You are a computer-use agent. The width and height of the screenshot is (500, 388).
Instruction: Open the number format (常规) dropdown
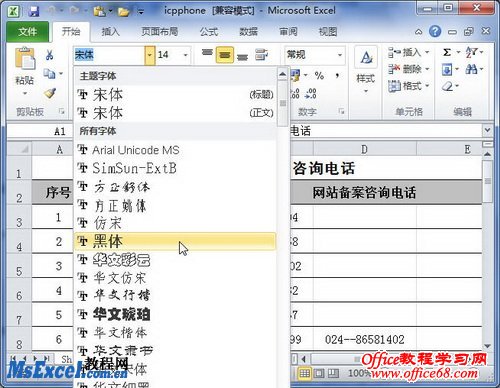coord(340,55)
